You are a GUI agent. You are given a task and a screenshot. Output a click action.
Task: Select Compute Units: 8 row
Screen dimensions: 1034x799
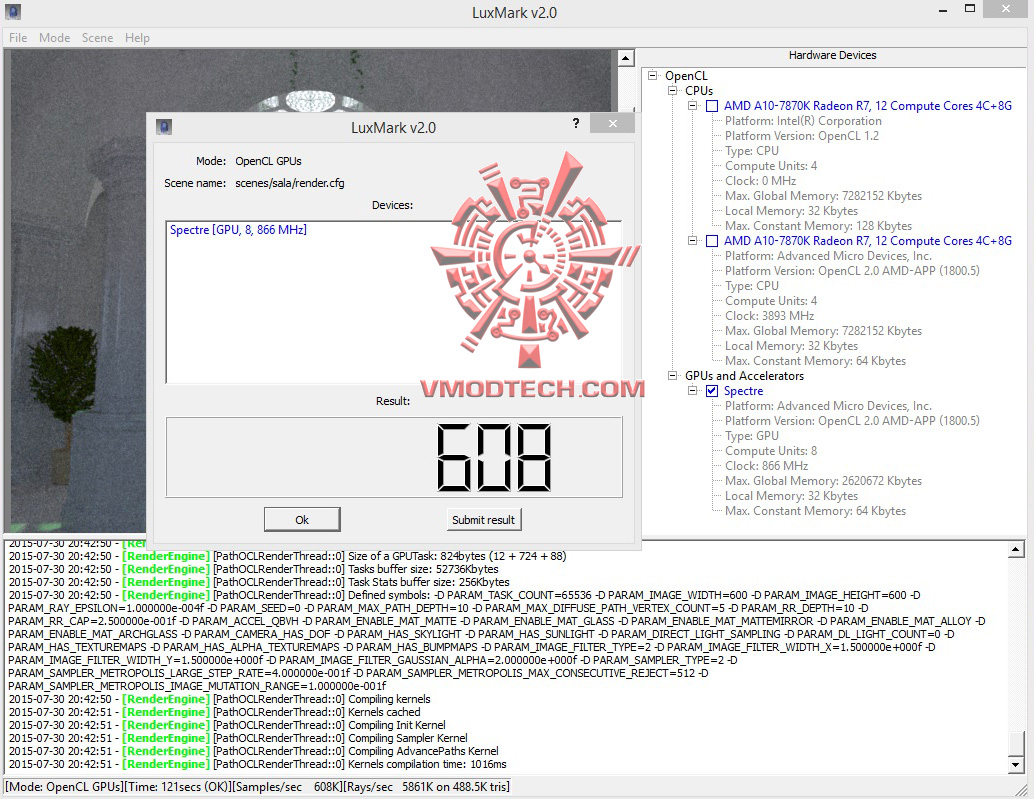tap(771, 451)
